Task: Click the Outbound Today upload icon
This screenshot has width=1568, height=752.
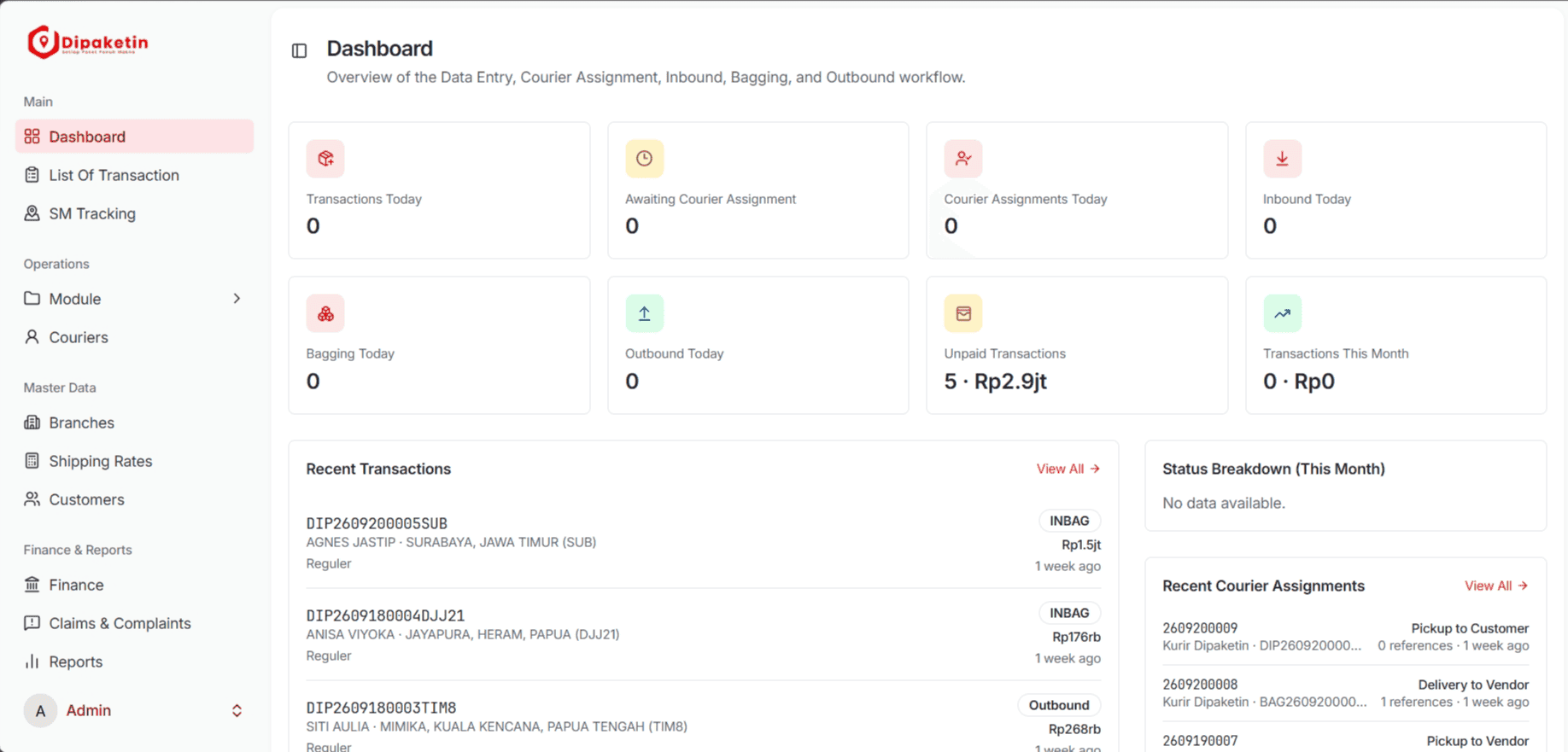Action: pyautogui.click(x=644, y=313)
